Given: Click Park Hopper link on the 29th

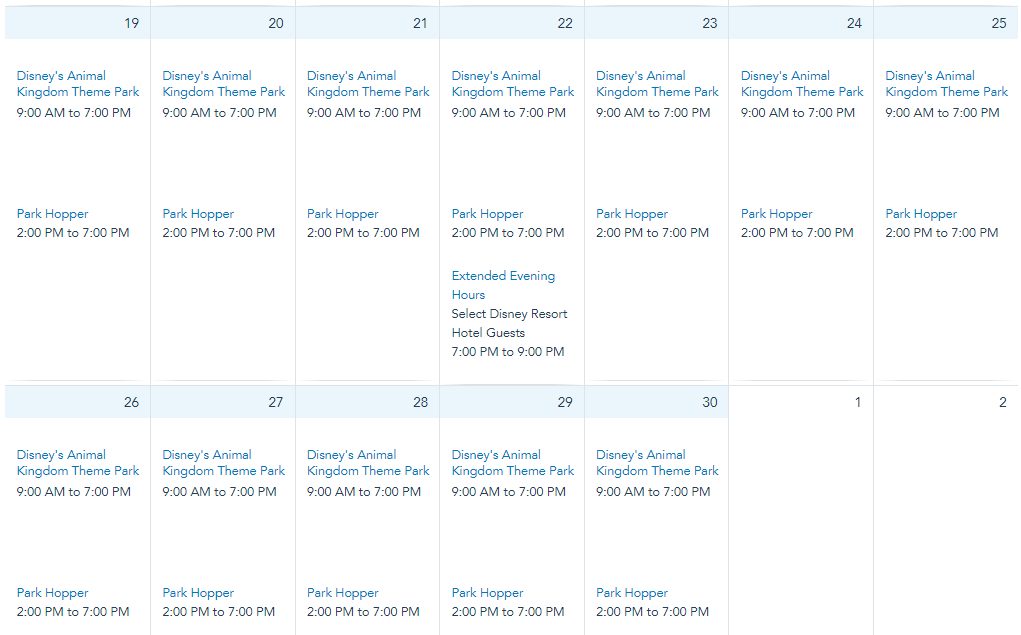Looking at the screenshot, I should coord(487,593).
